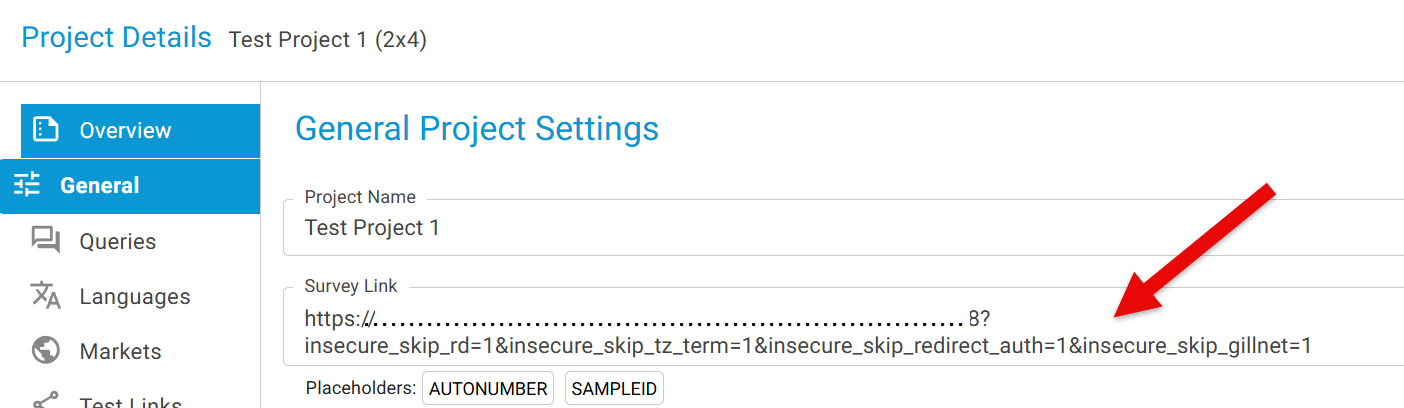
Task: Click the Placeholders label
Action: (360, 388)
